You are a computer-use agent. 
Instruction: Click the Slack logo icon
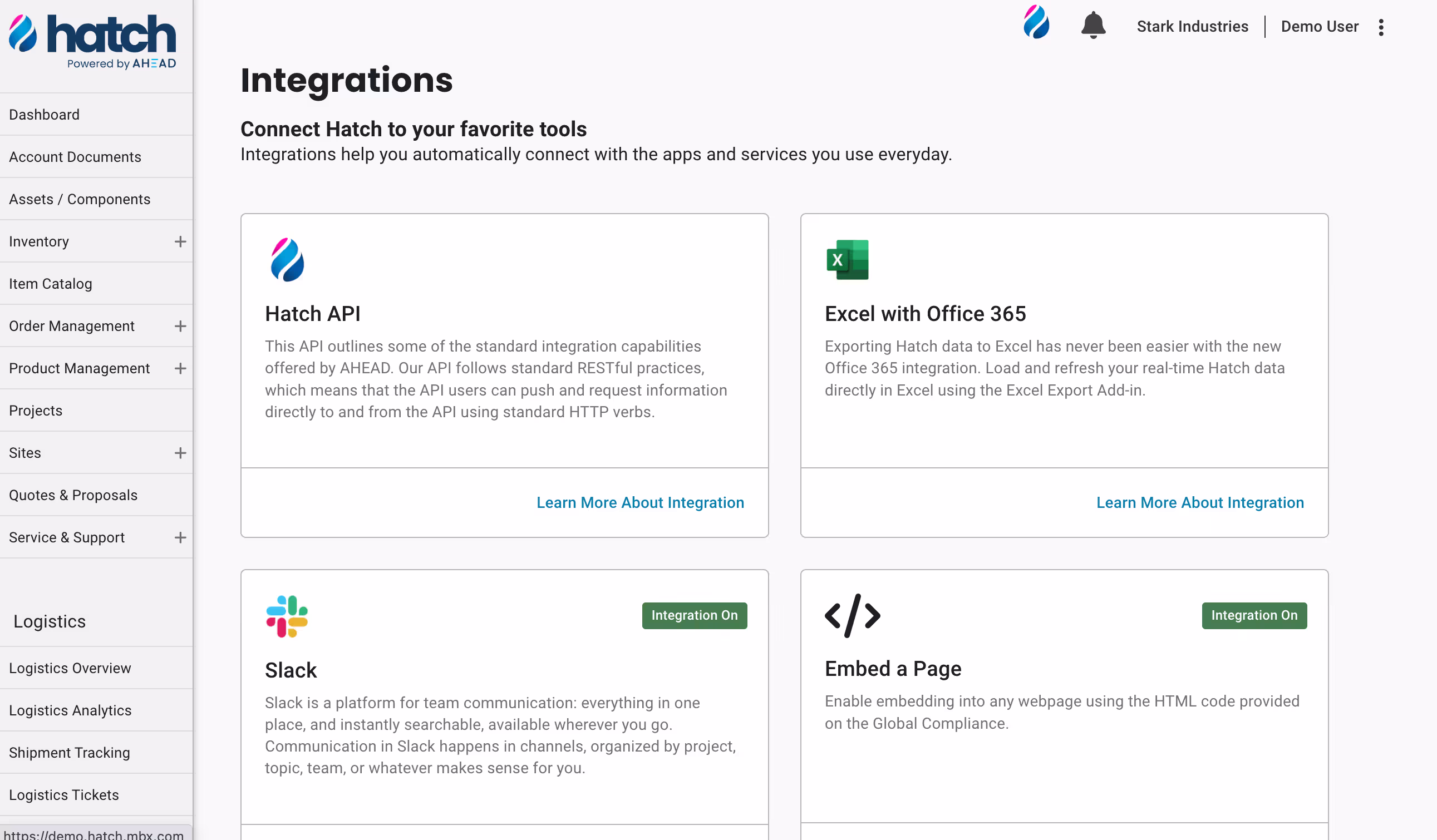(x=287, y=616)
